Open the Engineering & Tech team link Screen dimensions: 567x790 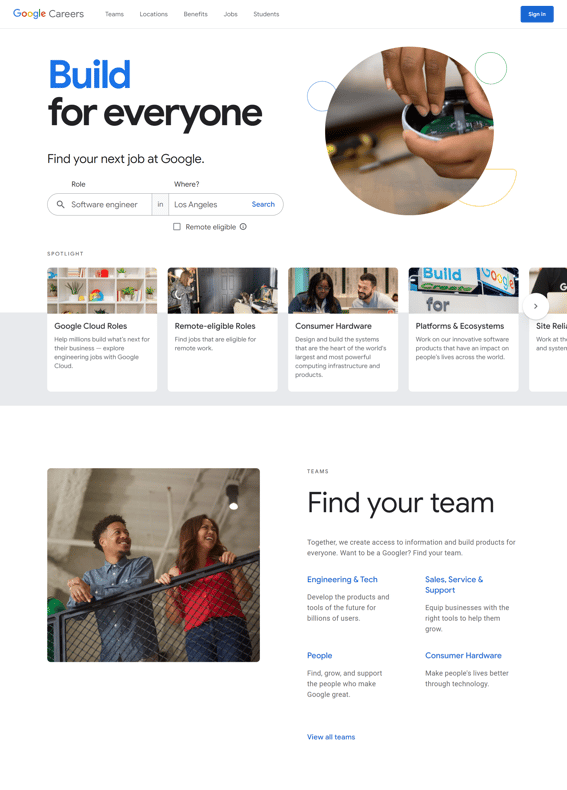pyautogui.click(x=342, y=579)
